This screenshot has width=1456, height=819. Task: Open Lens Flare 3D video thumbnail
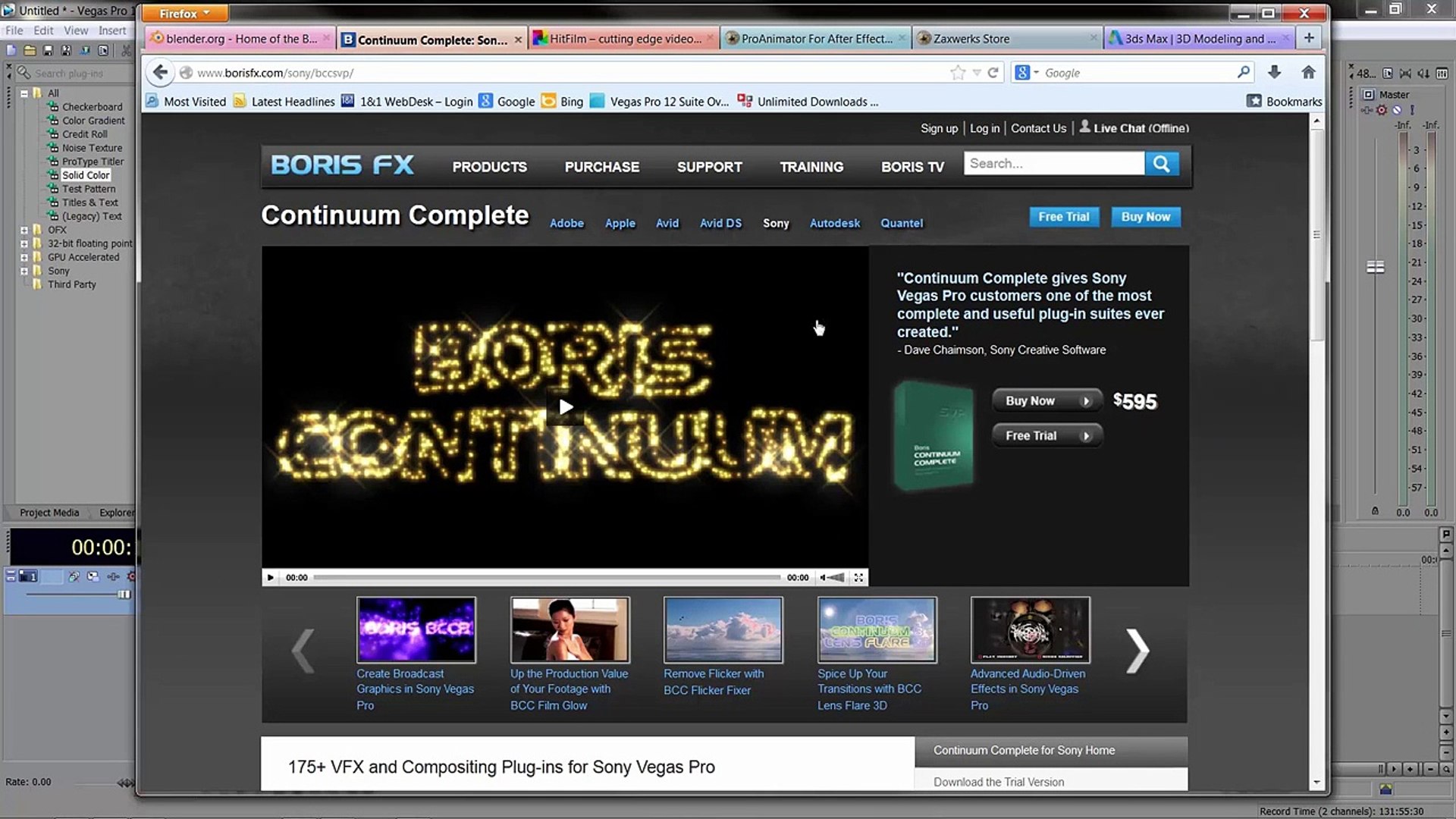877,630
